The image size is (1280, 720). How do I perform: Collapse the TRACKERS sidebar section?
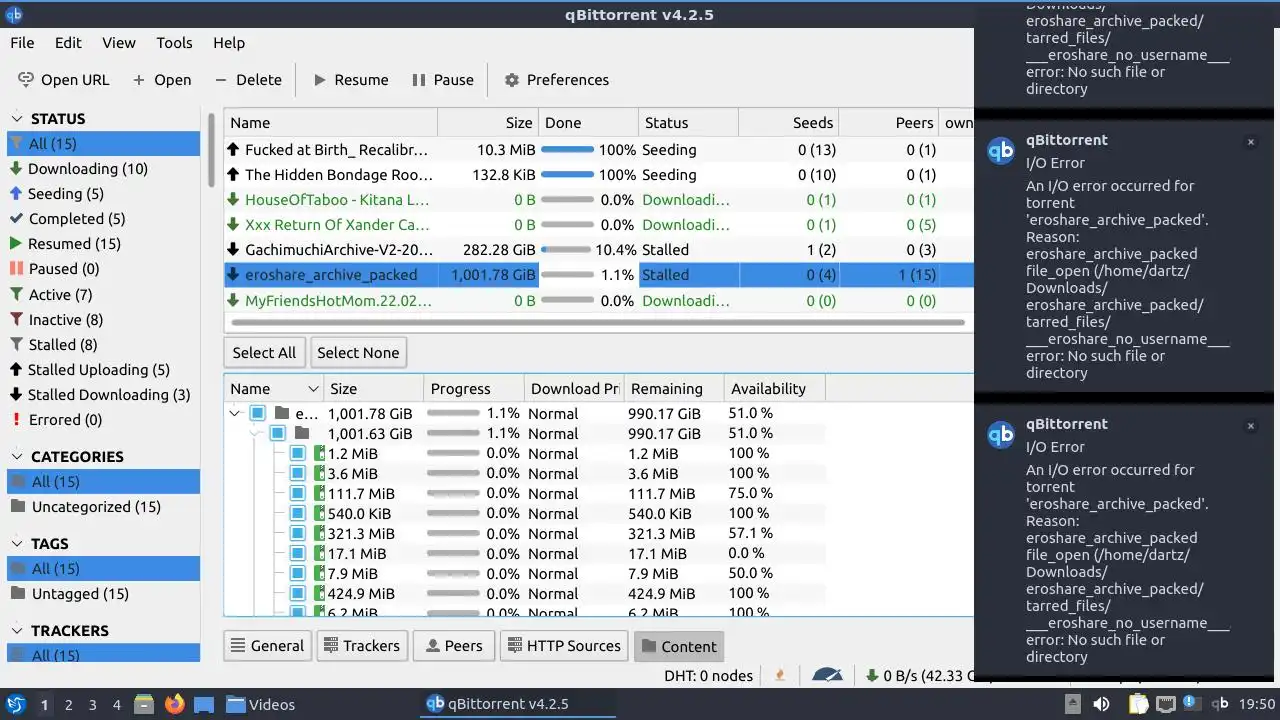17,630
